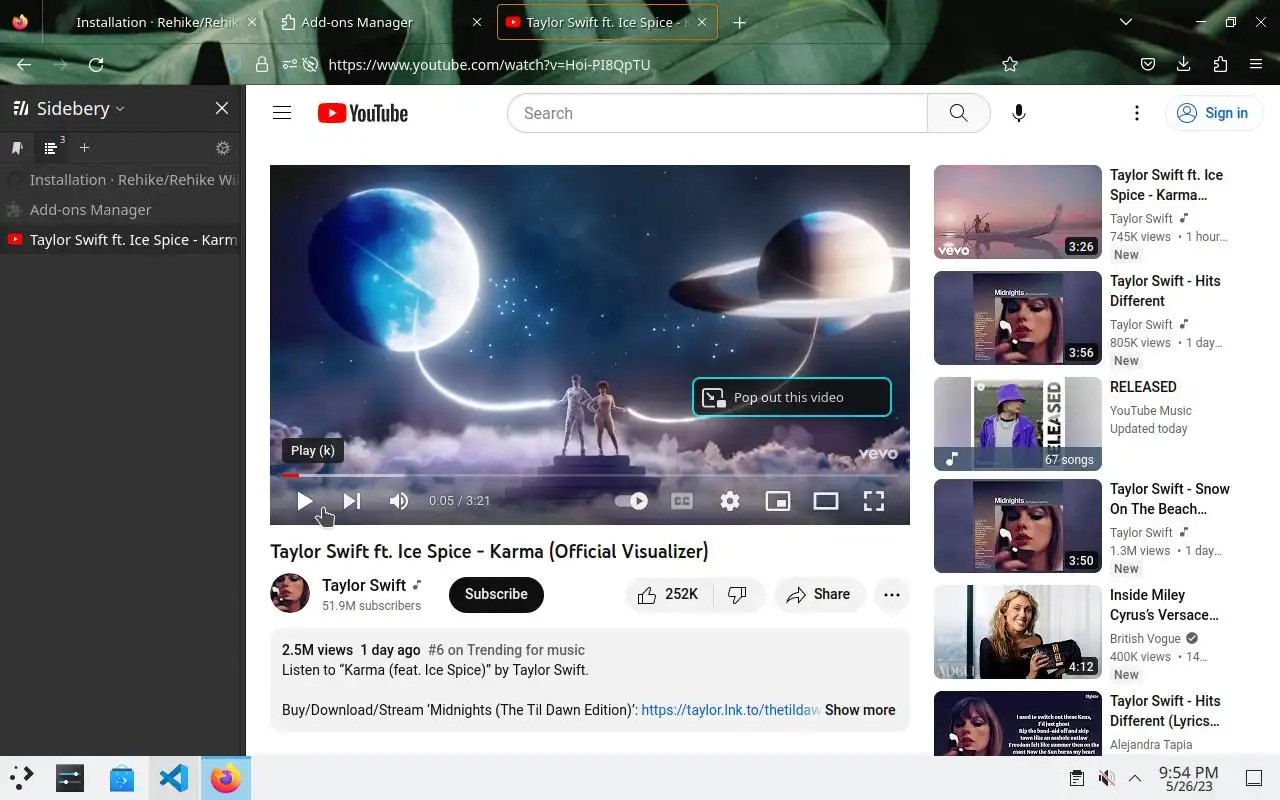Close the Sidebery sidebar
The height and width of the screenshot is (800, 1280).
pos(222,108)
